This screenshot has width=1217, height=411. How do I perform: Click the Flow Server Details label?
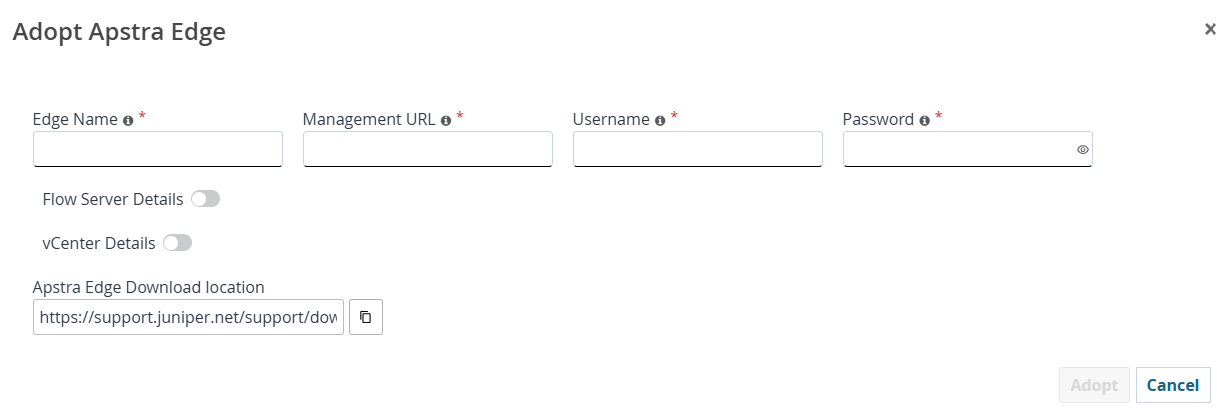coord(113,199)
